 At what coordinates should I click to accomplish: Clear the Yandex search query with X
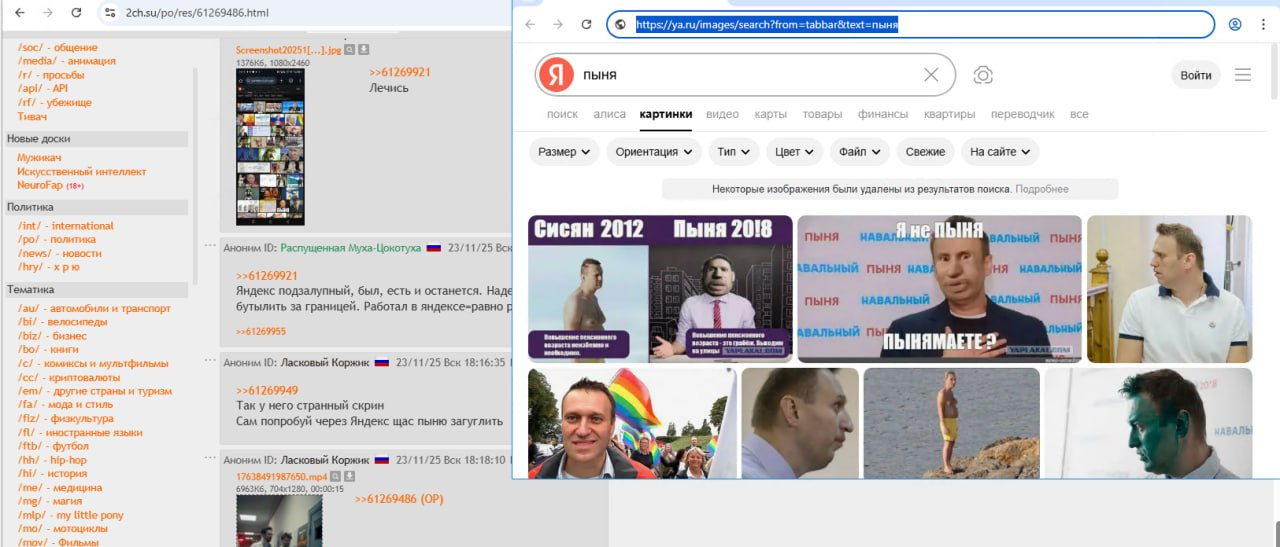tap(931, 75)
